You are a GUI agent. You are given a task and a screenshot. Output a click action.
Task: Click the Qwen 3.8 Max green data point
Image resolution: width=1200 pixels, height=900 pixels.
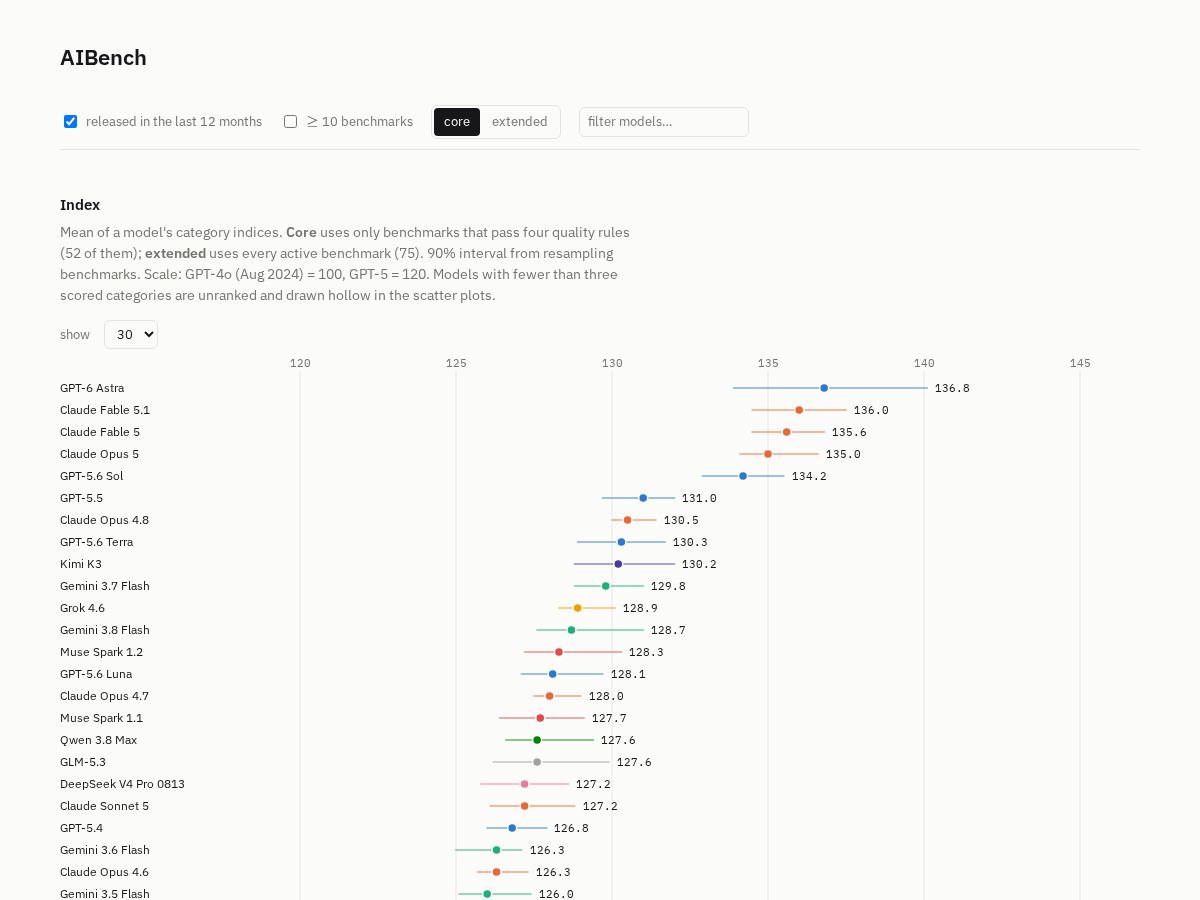[x=537, y=740]
